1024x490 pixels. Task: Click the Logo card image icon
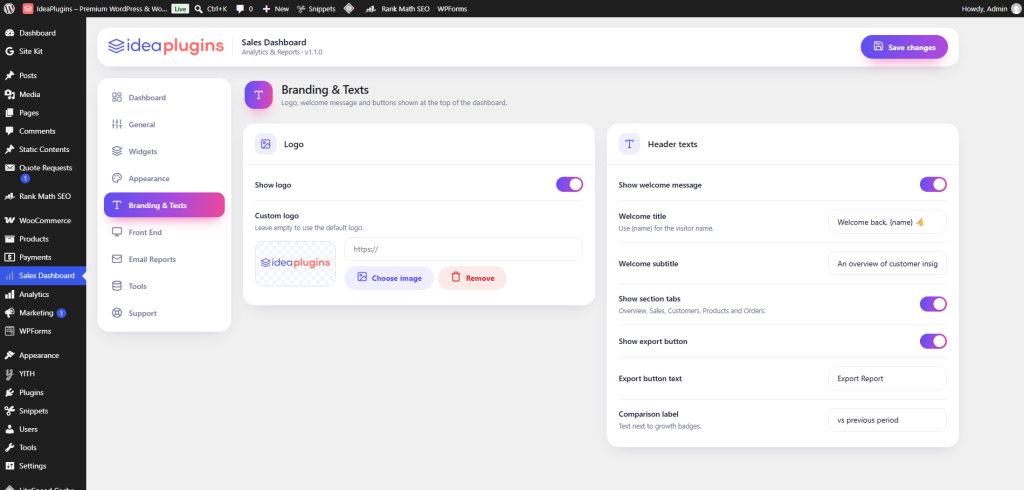pos(265,144)
